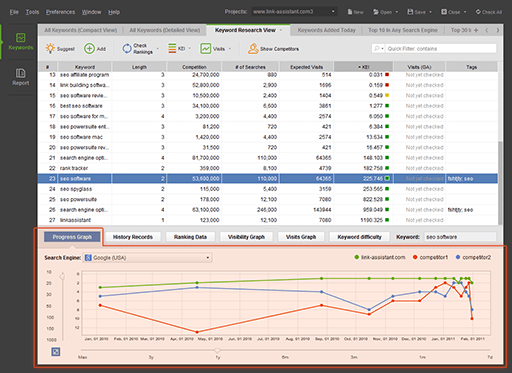Toggle competitor1 series in graph legend
The image size is (512, 373).
pos(430,257)
